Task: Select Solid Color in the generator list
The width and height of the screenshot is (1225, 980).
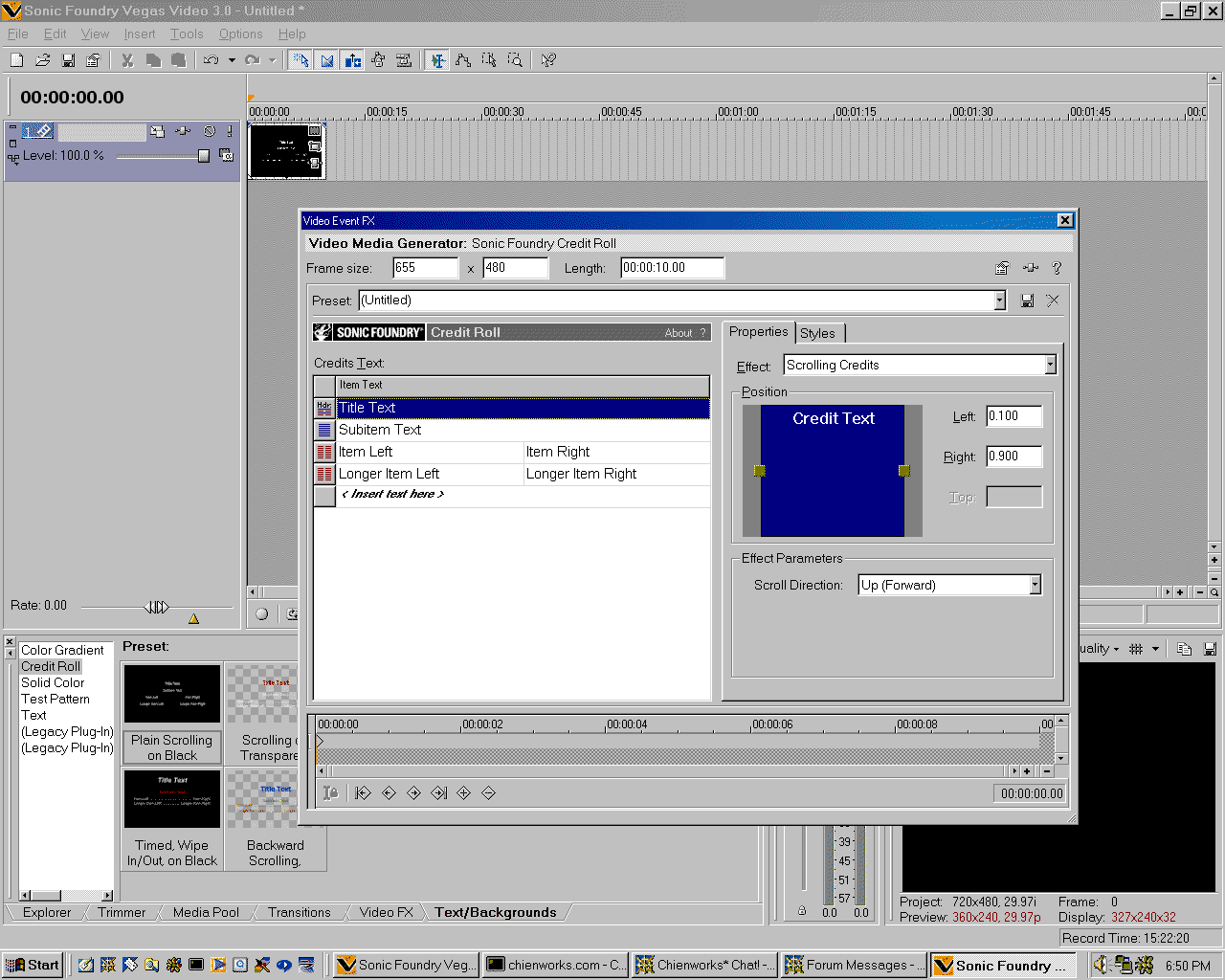Action: [53, 682]
